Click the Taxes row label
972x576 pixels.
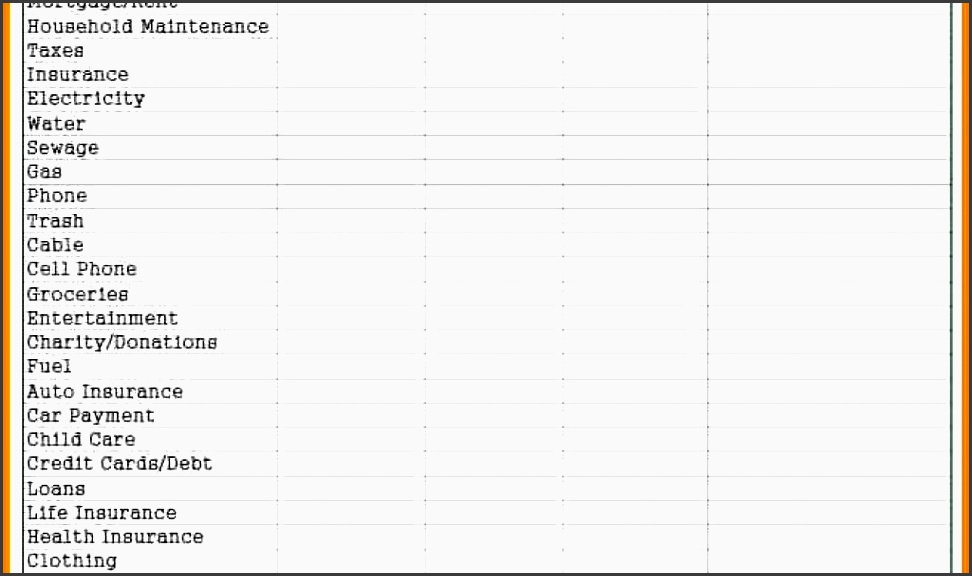click(x=56, y=51)
